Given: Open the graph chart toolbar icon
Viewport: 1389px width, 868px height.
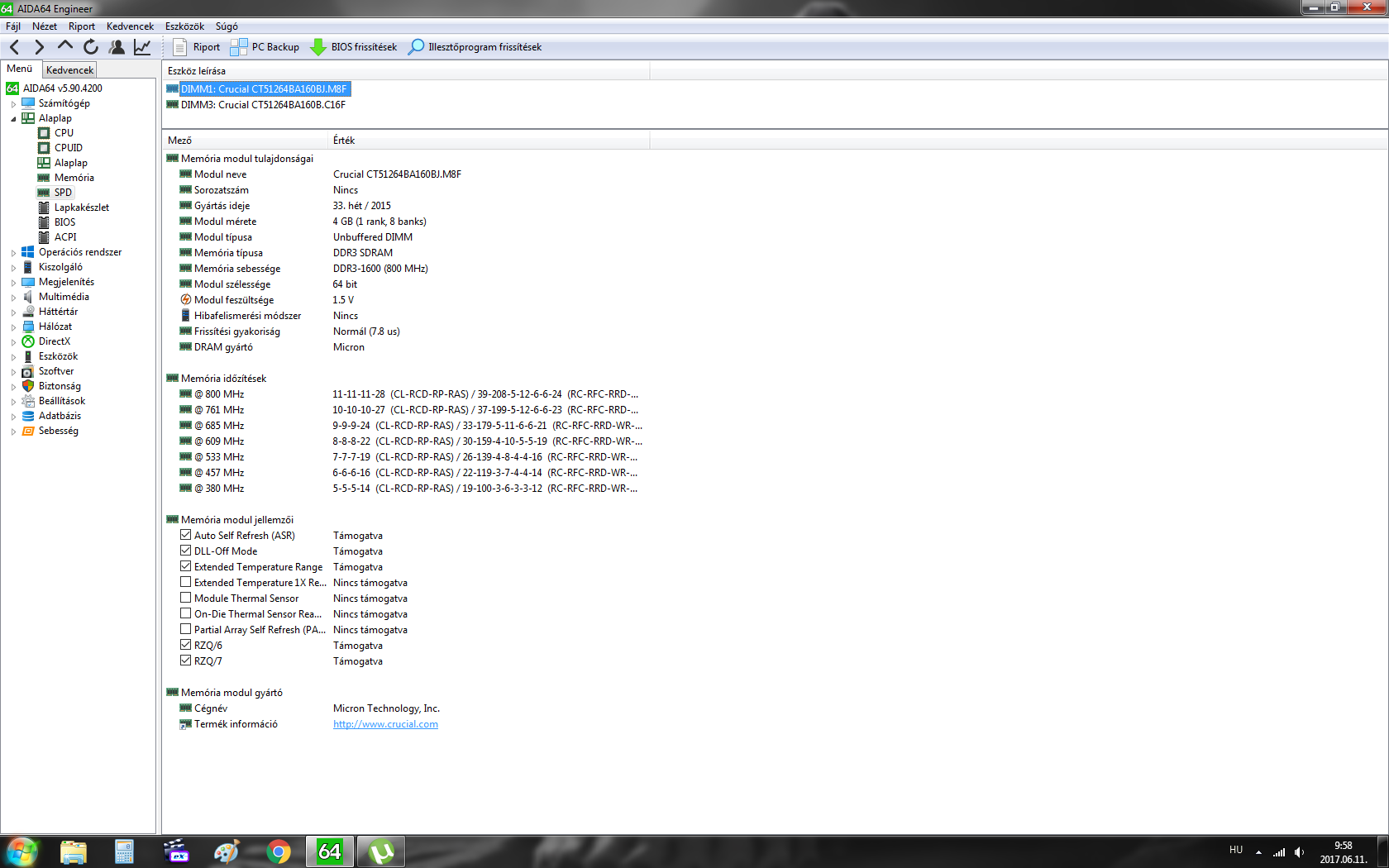Looking at the screenshot, I should pyautogui.click(x=142, y=47).
